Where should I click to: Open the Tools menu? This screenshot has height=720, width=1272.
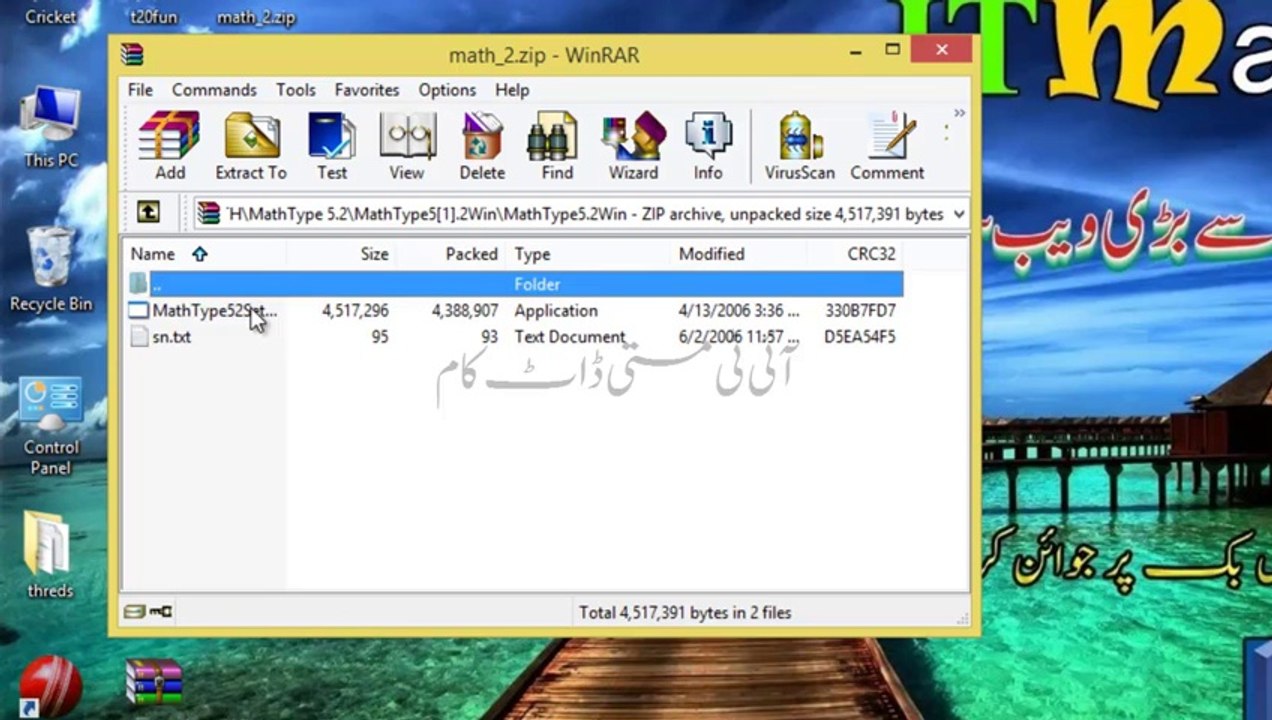point(296,90)
